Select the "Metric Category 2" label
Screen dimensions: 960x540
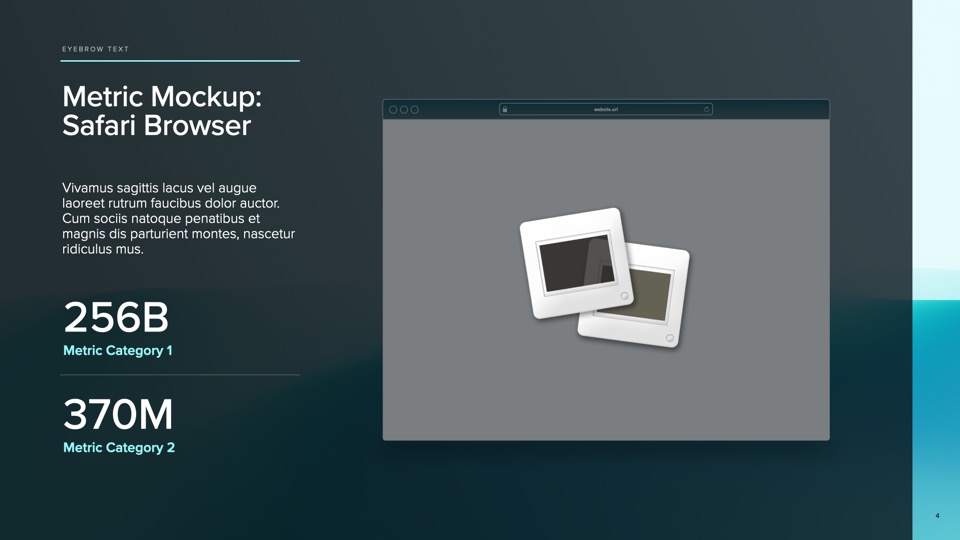[119, 448]
